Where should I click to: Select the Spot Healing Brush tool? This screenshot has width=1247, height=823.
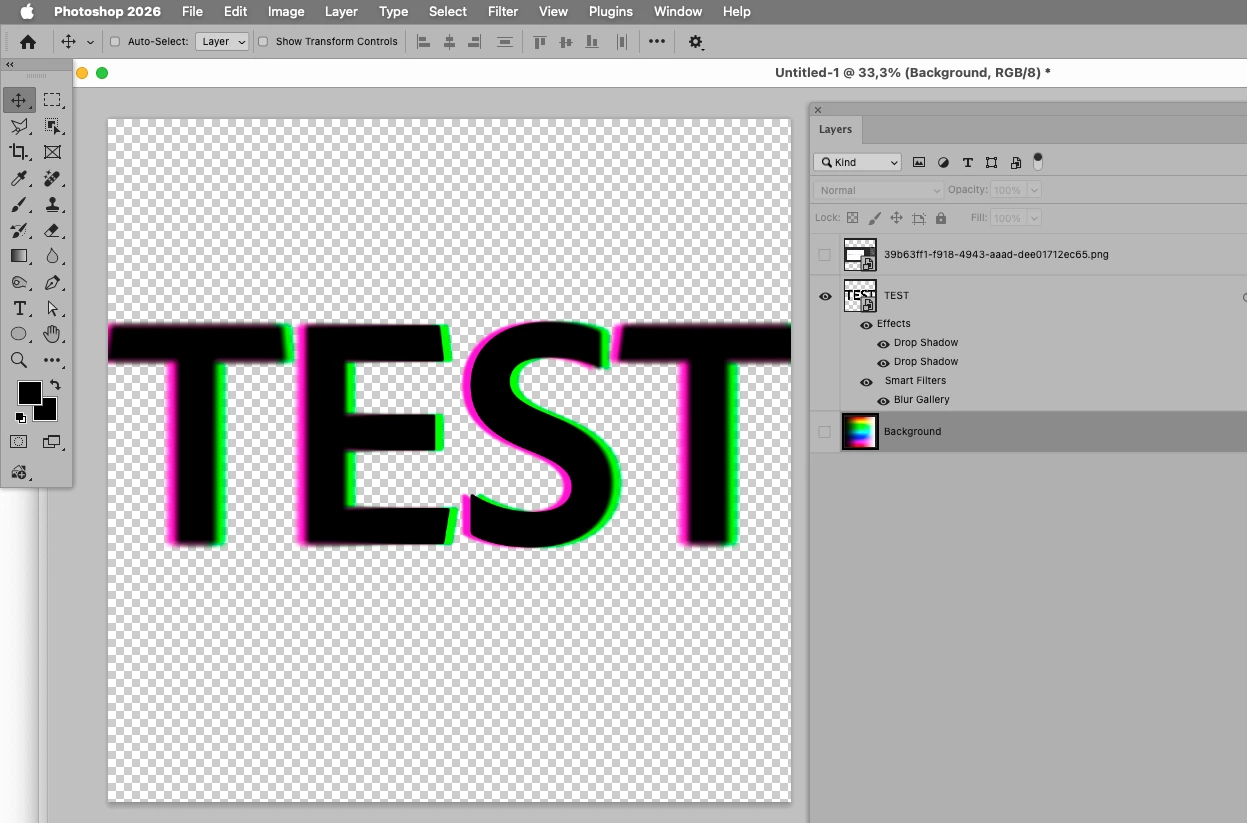tap(52, 178)
